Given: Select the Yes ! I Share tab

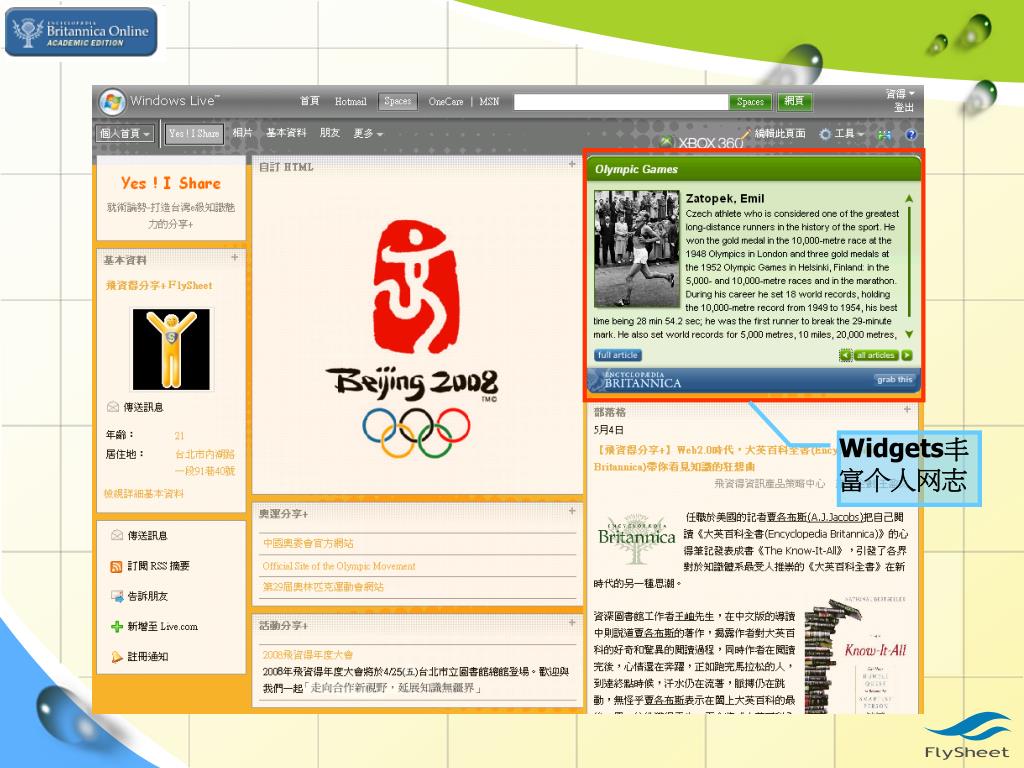Looking at the screenshot, I should [194, 134].
